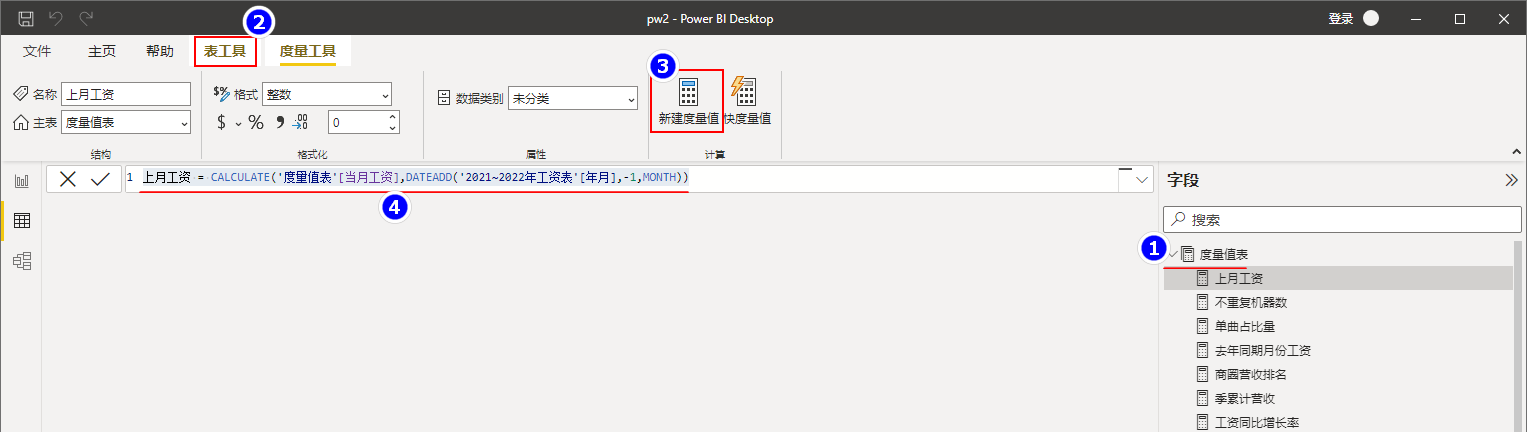Open the 文件 menu tab
The width and height of the screenshot is (1527, 432).
[x=37, y=51]
